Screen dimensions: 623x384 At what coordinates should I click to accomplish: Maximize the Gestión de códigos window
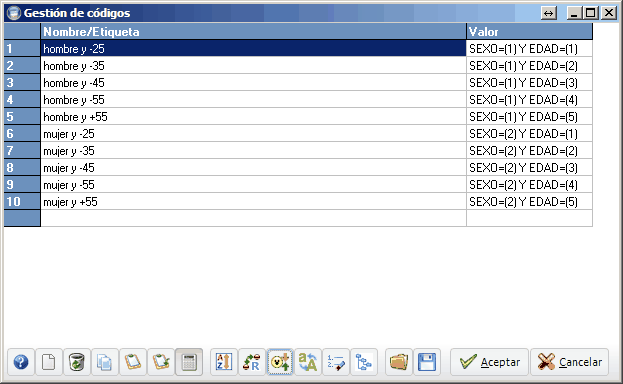click(x=591, y=13)
